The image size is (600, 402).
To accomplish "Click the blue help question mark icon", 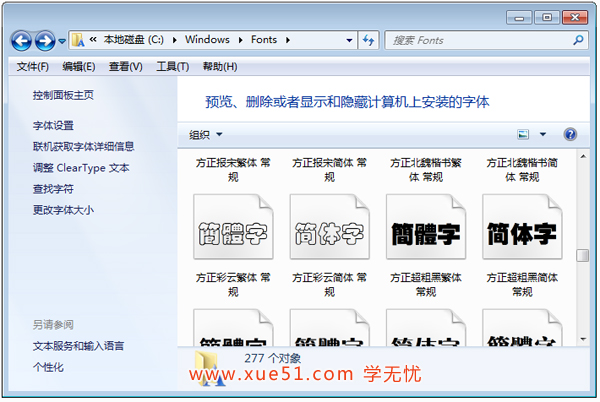I will (x=570, y=134).
